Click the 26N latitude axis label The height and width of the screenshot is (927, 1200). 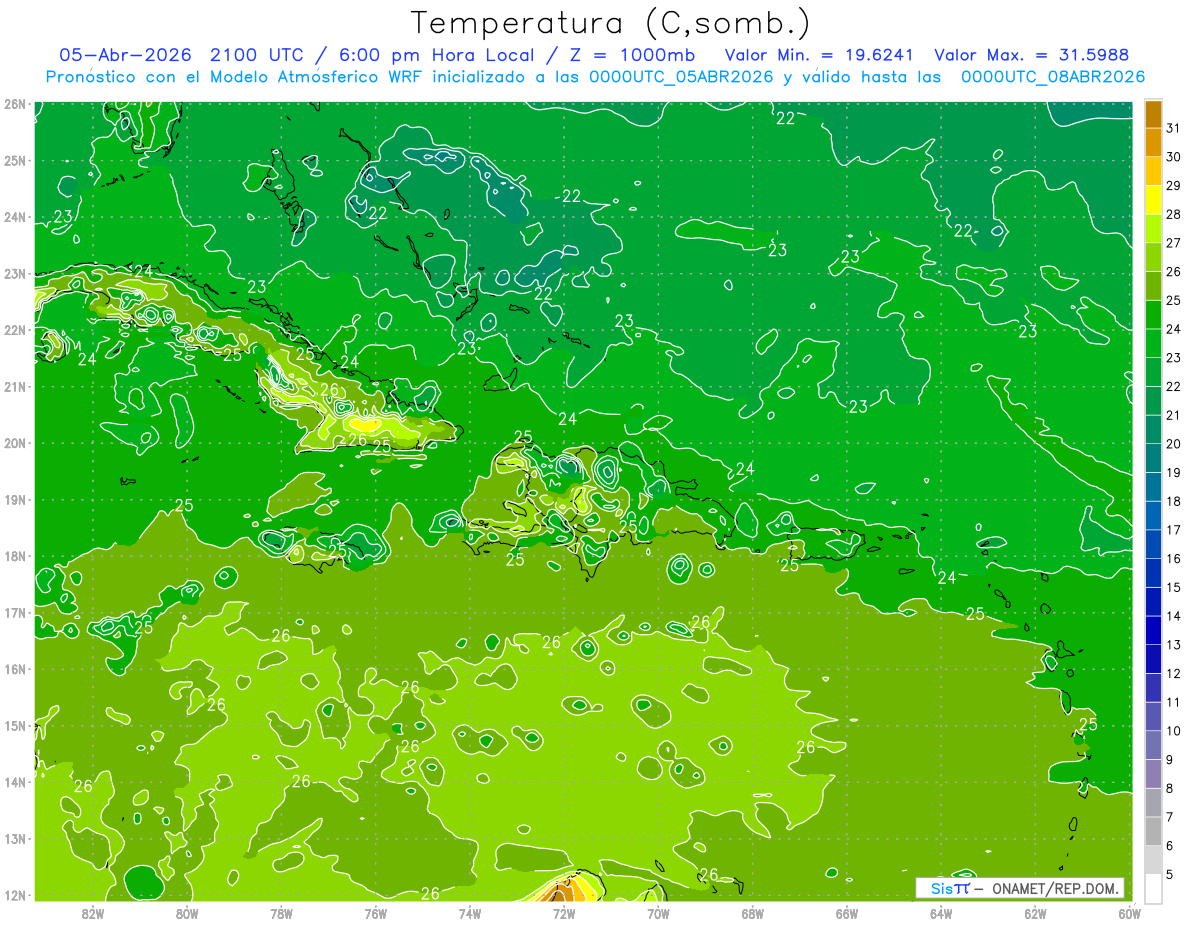pyautogui.click(x=14, y=104)
